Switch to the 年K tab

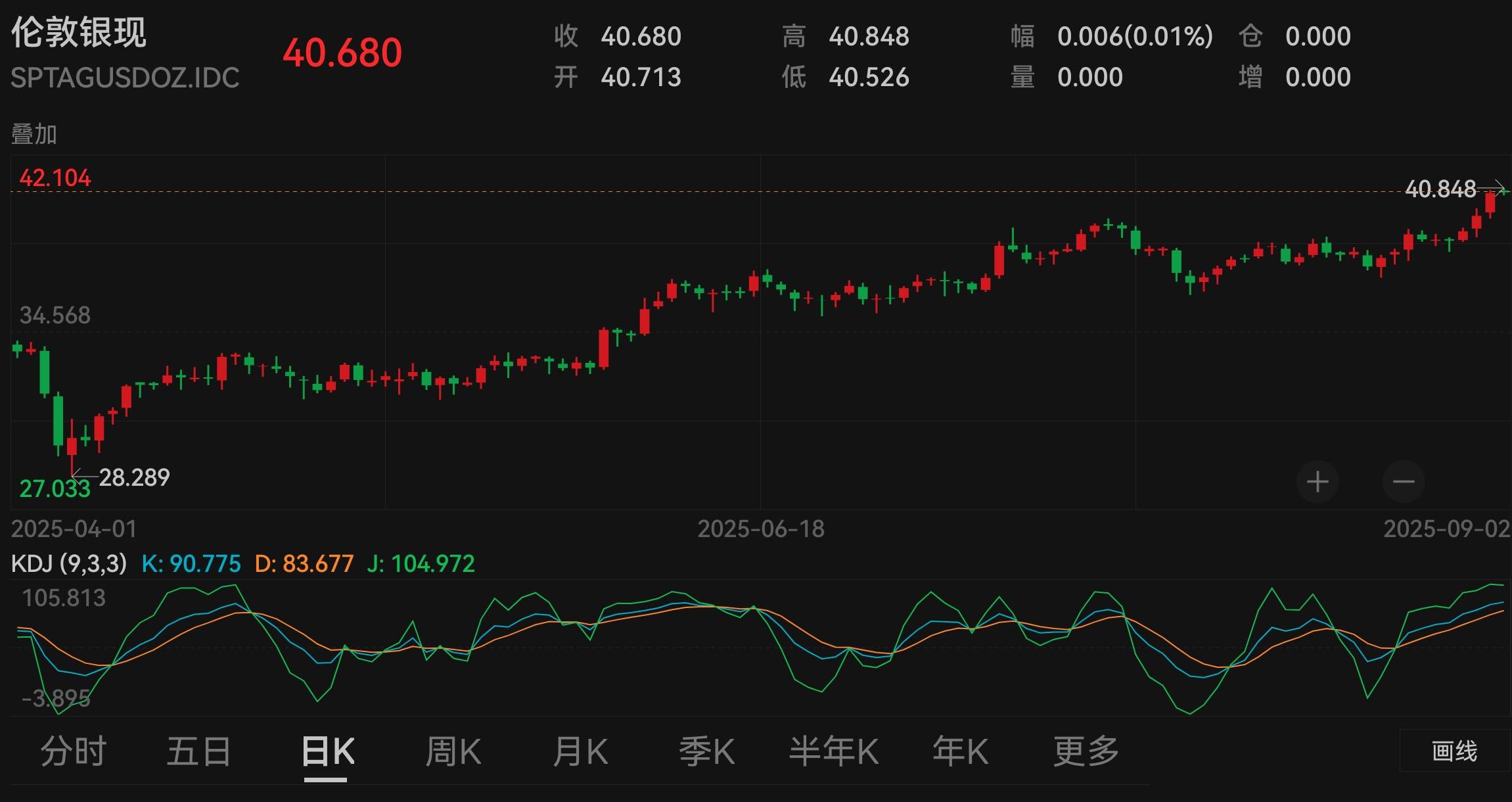click(960, 751)
